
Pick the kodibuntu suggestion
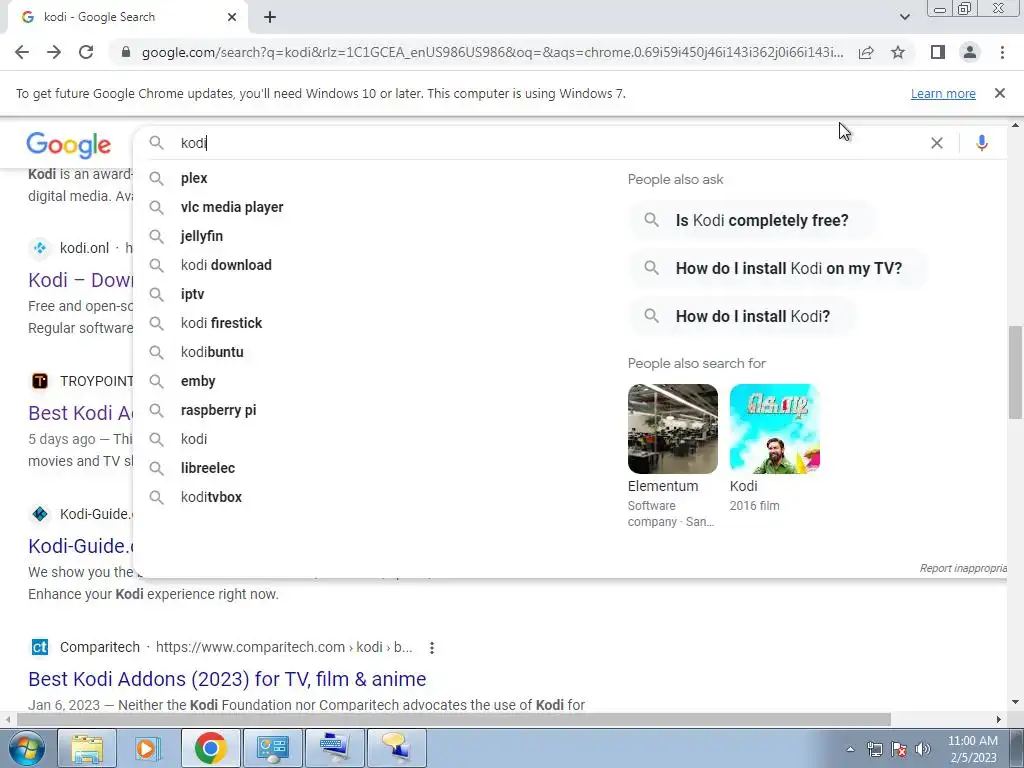pos(212,352)
